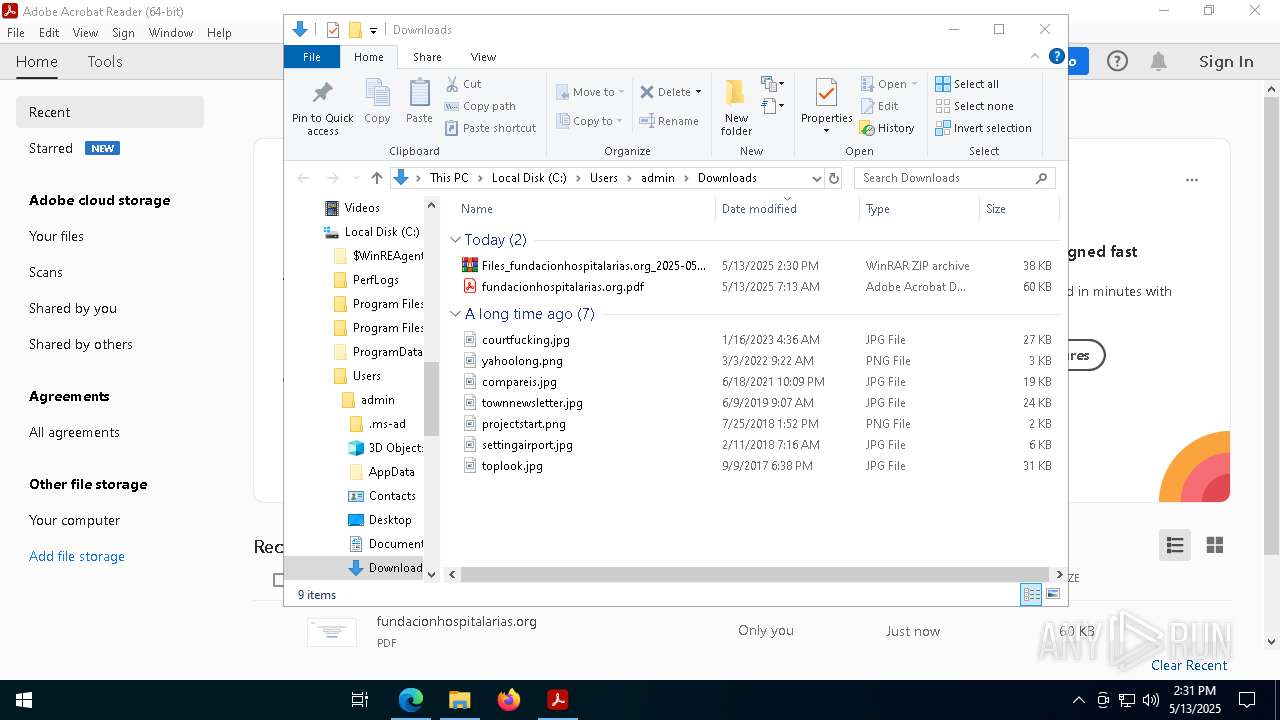Collapse the A long time ago (7) group
The height and width of the screenshot is (720, 1280).
point(455,314)
